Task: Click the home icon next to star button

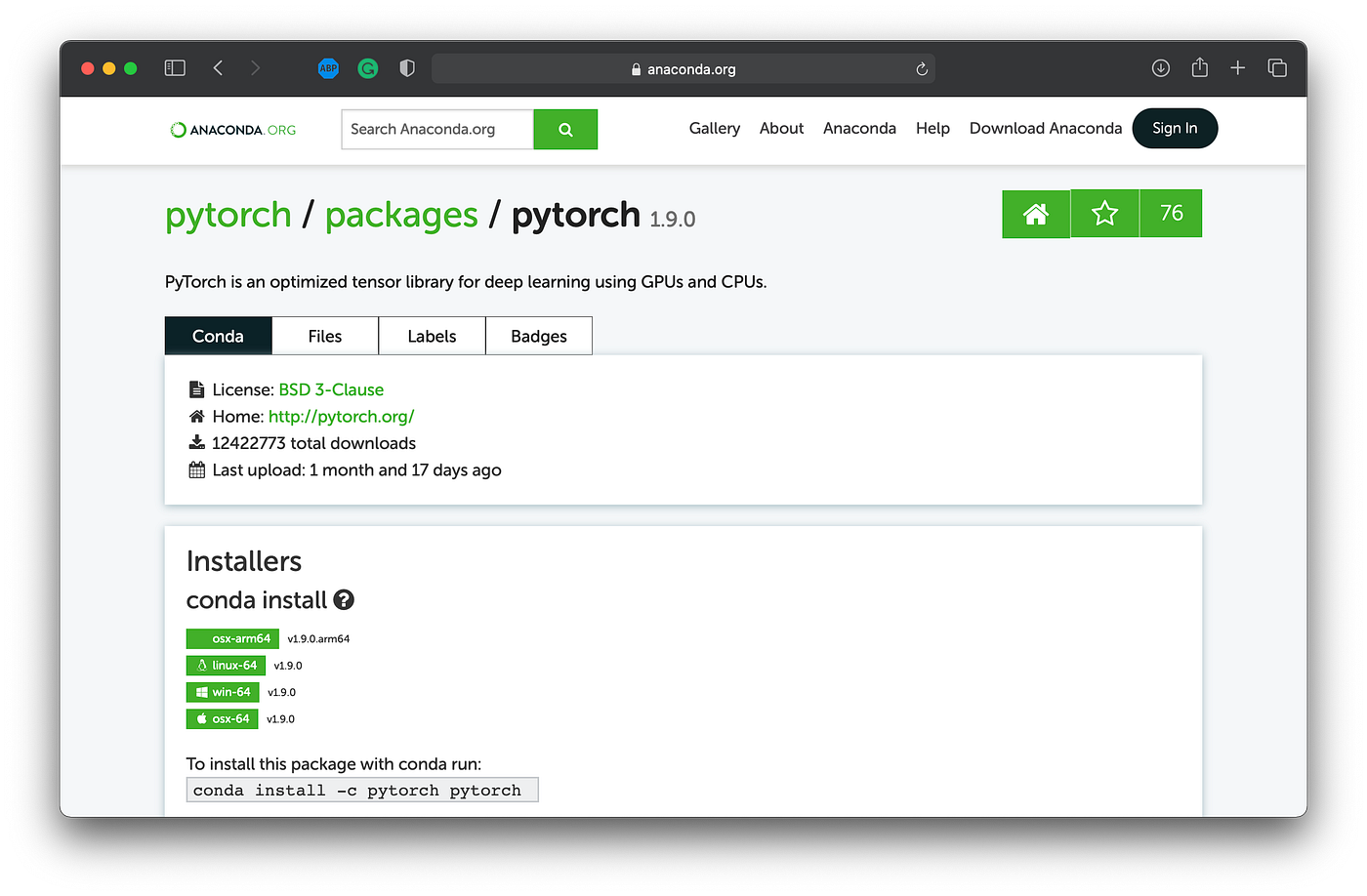Action: [x=1035, y=213]
